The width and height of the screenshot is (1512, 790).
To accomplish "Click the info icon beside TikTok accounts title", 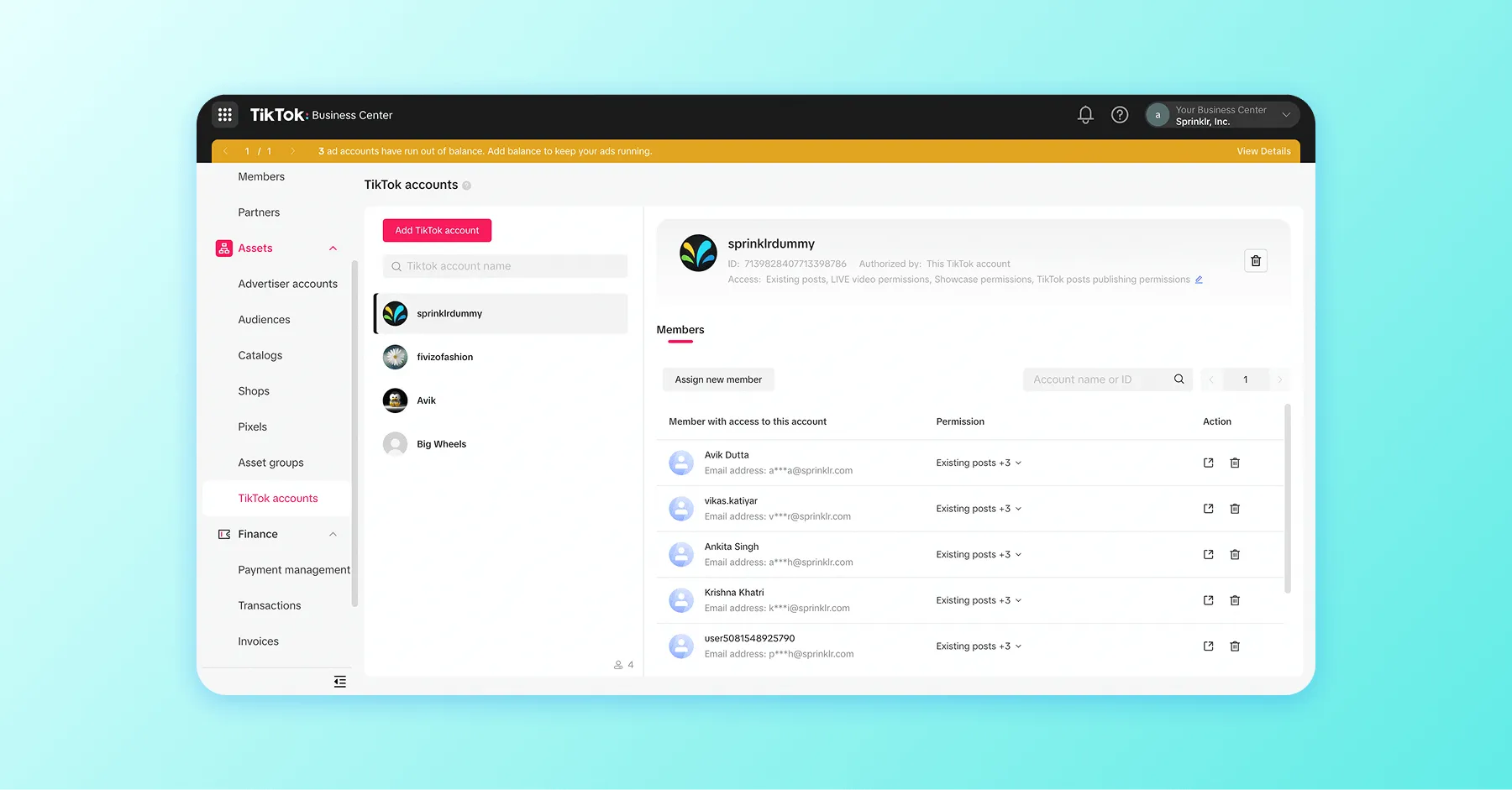I will pyautogui.click(x=466, y=186).
